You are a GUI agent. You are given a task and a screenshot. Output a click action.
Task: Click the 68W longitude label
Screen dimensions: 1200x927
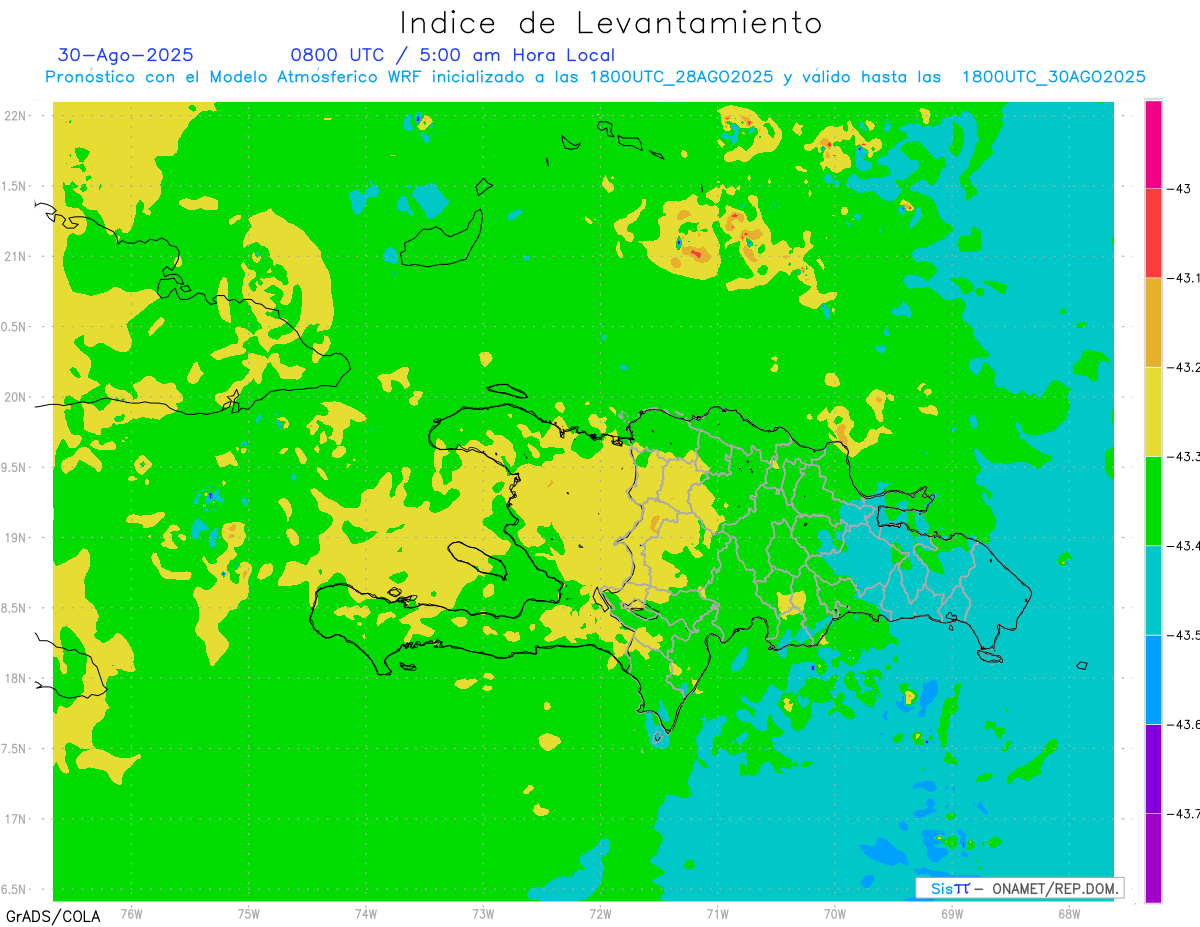click(x=1068, y=914)
